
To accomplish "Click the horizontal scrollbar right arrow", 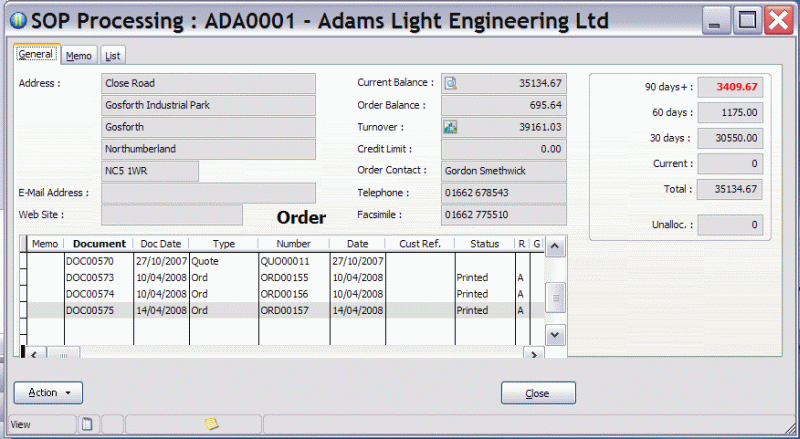I will pyautogui.click(x=534, y=353).
